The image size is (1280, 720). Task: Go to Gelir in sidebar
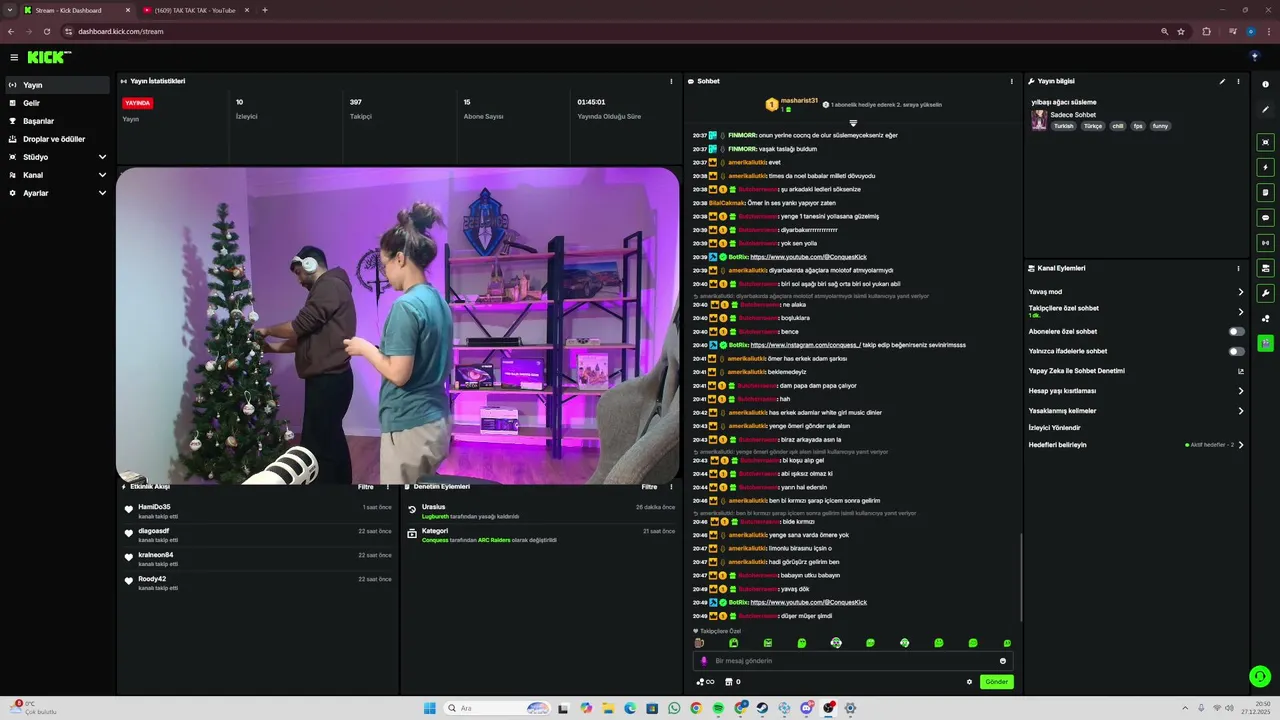coord(57,103)
